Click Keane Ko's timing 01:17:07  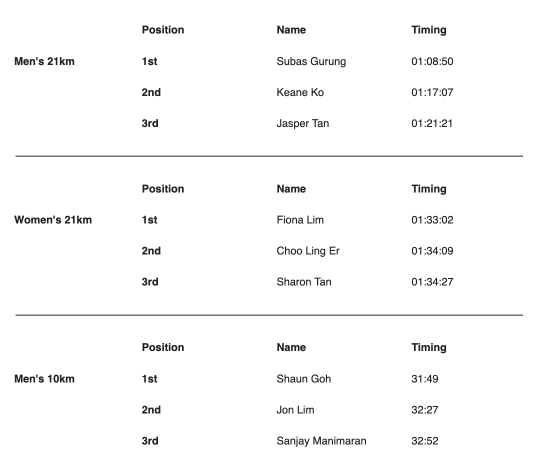click(432, 92)
